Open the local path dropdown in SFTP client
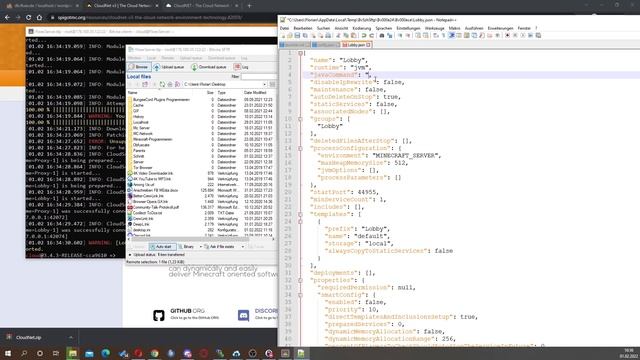This screenshot has height=360, width=640. click(x=264, y=84)
